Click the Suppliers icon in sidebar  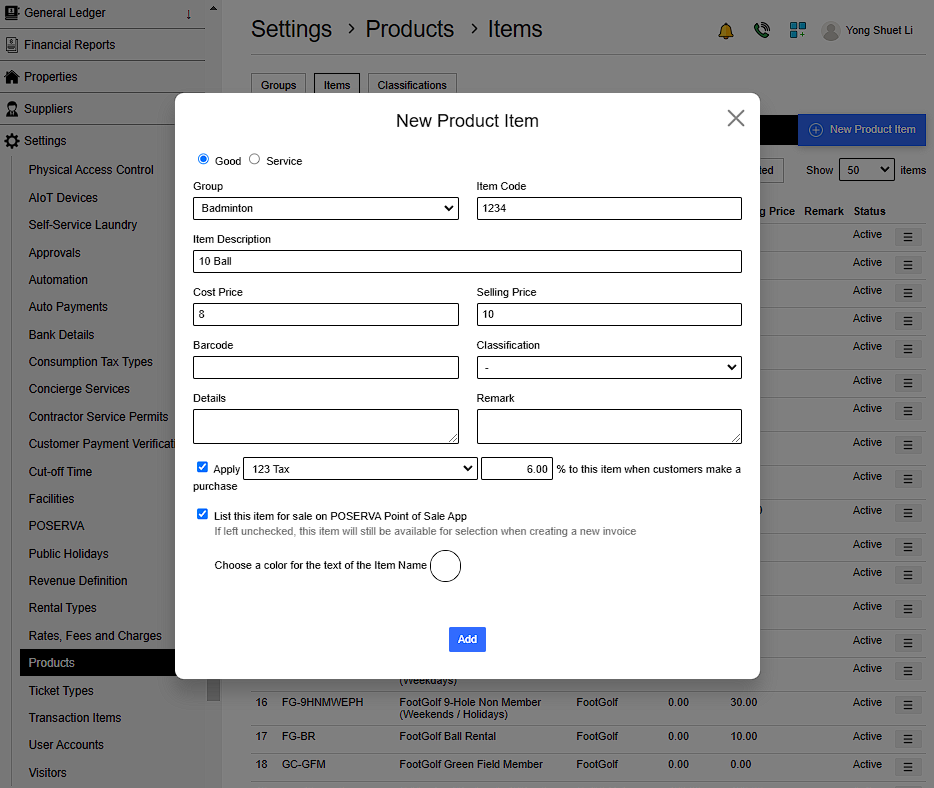[12, 109]
